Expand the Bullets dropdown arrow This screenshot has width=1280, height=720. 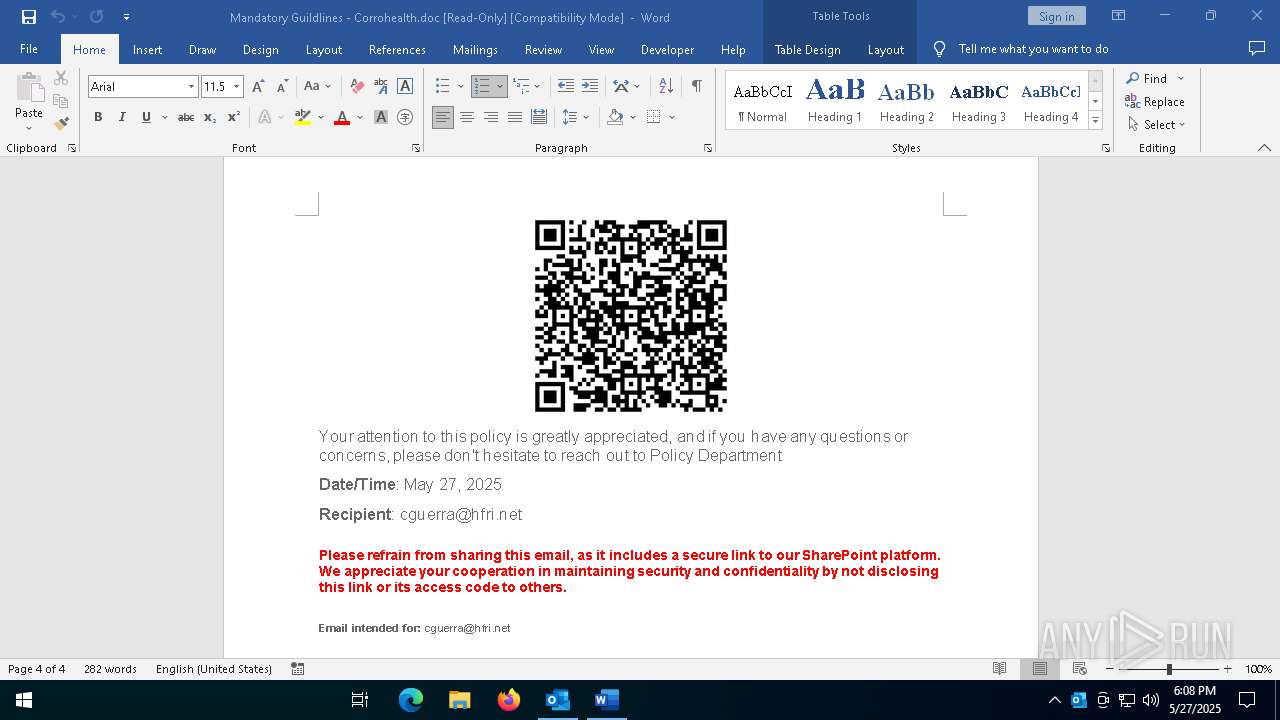coord(460,87)
